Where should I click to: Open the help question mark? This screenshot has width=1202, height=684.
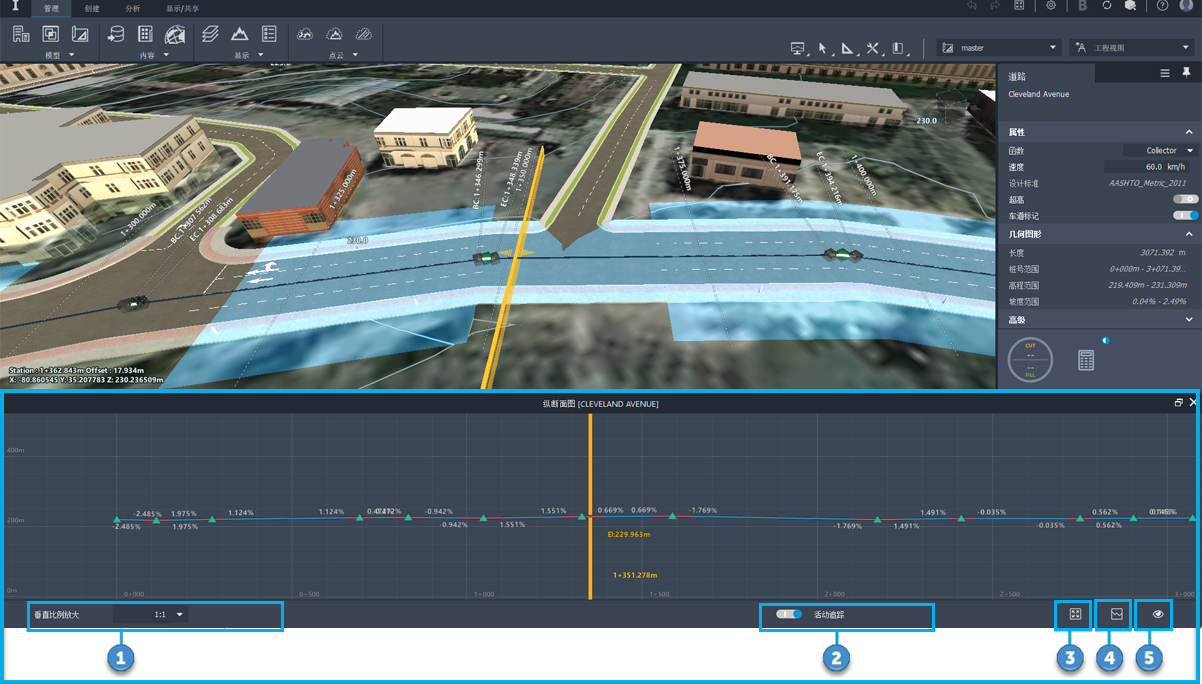click(1163, 6)
